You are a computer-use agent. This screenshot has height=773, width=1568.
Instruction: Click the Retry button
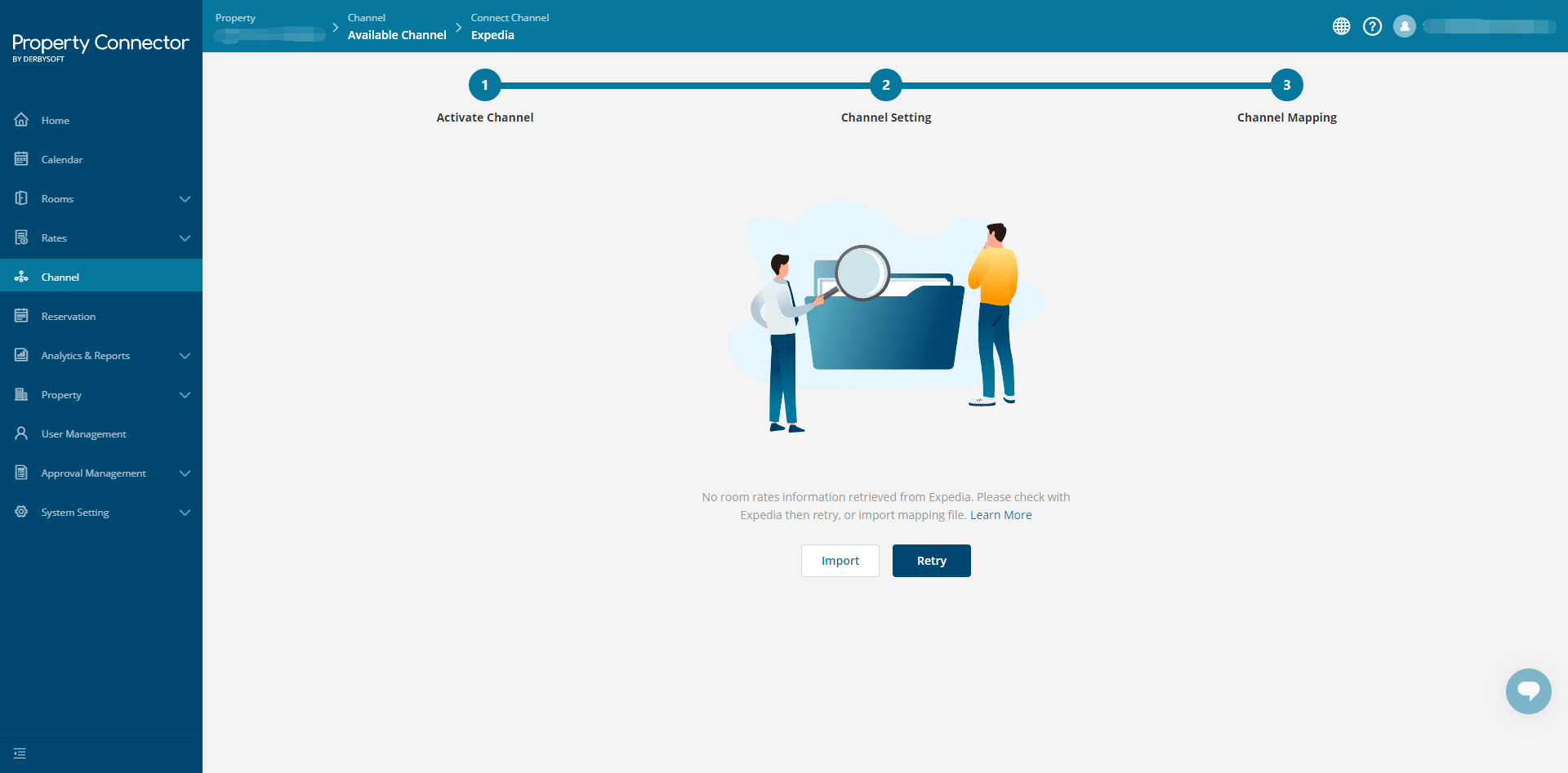pyautogui.click(x=932, y=561)
